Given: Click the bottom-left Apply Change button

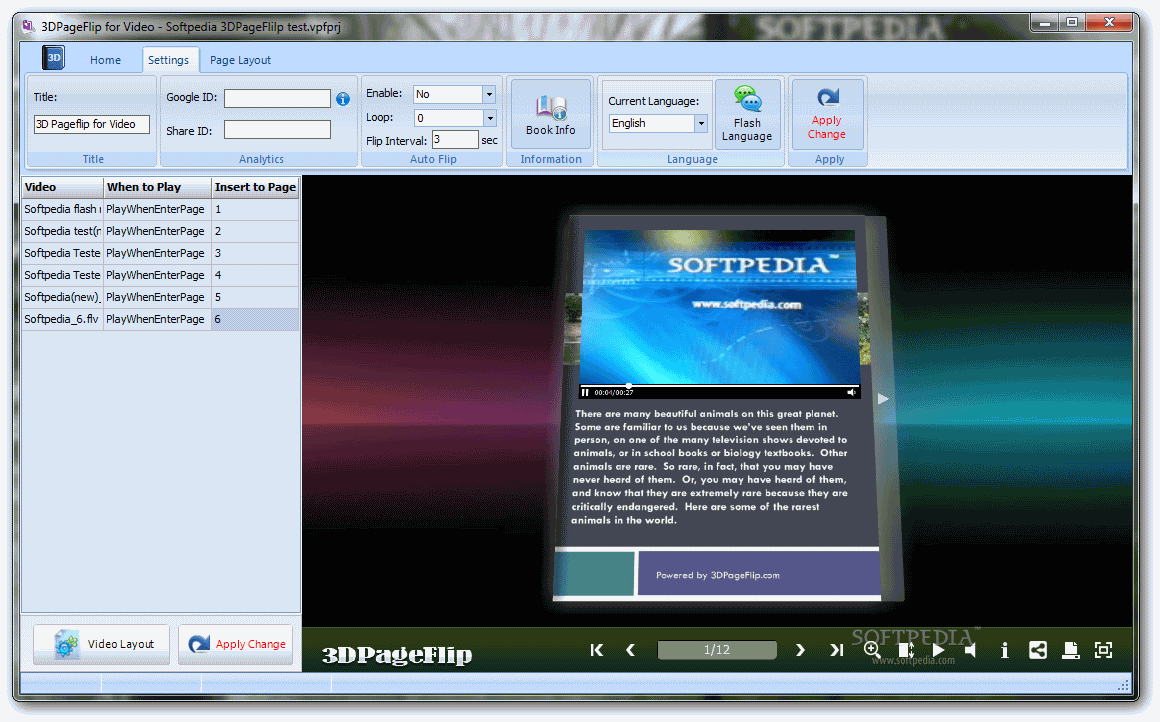Looking at the screenshot, I should 236,644.
